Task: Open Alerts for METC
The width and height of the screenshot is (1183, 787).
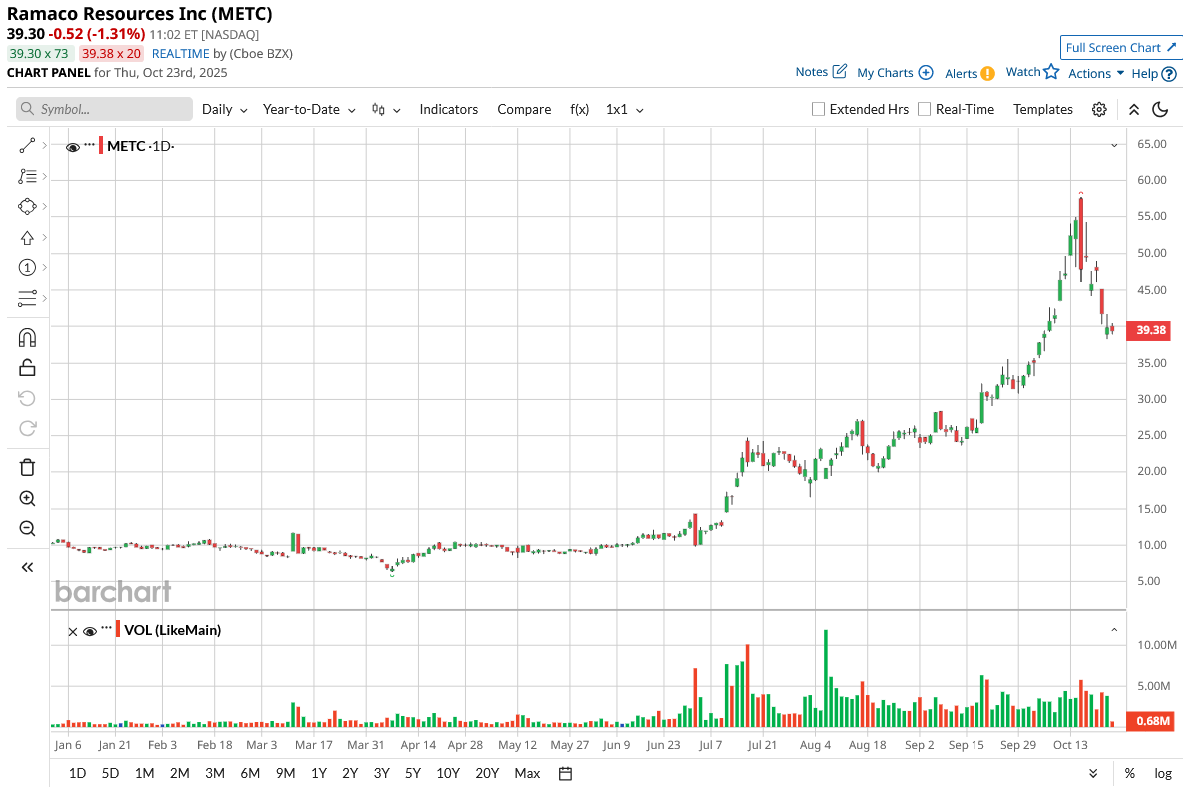Action: tap(969, 73)
